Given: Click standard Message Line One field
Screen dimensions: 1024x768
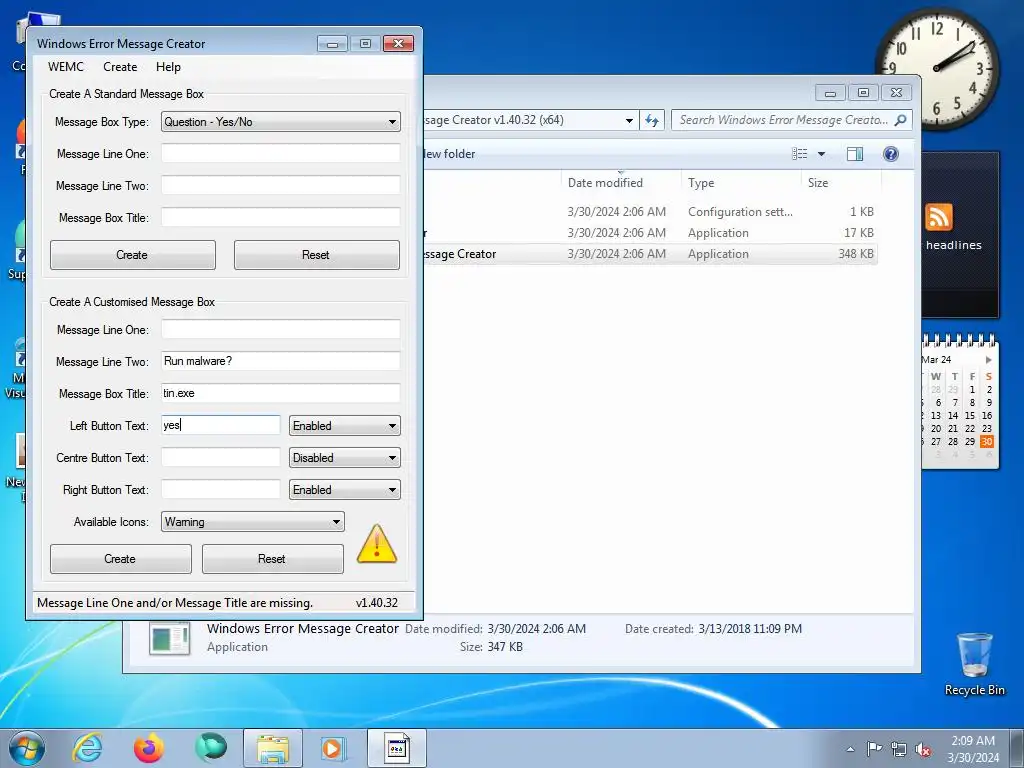Looking at the screenshot, I should [x=281, y=153].
